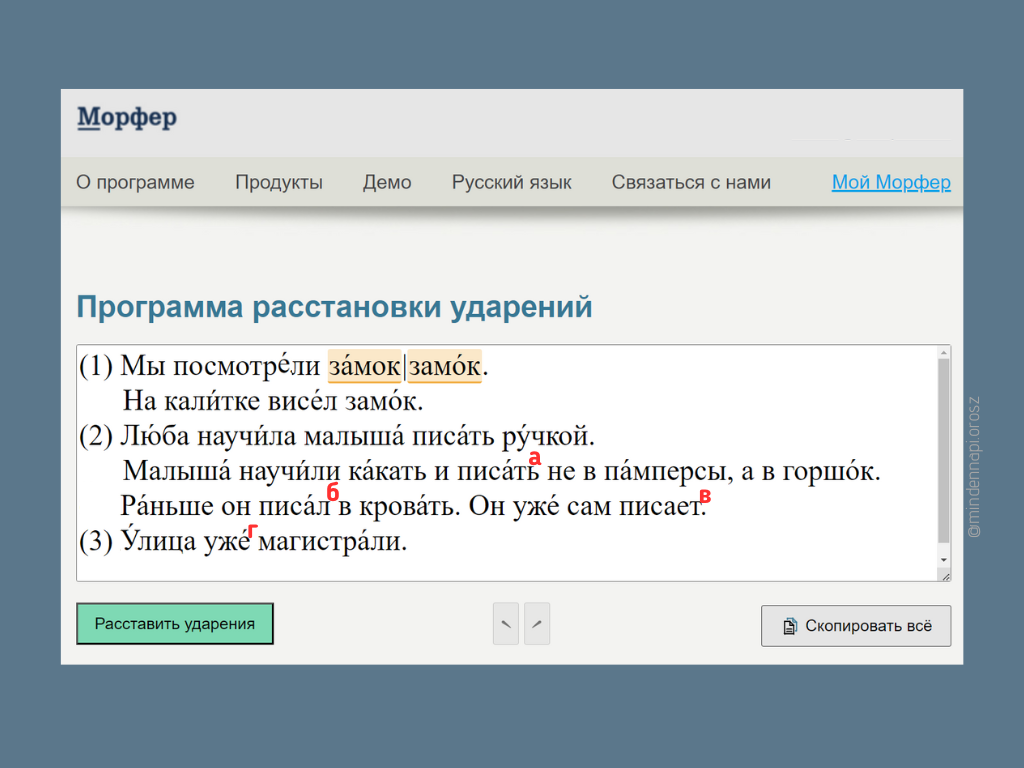Screen dimensions: 1024x768
Task: Click the text area scrollbar up arrow
Action: [x=944, y=353]
